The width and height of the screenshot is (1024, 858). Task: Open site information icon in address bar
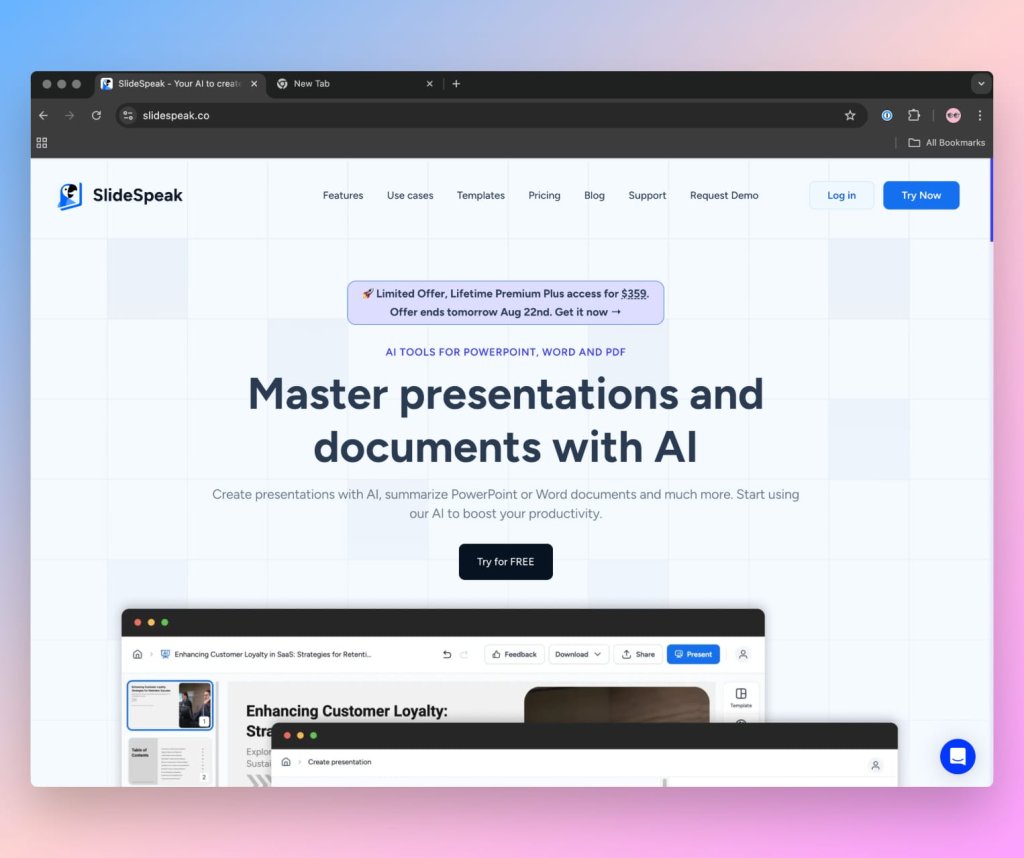pyautogui.click(x=128, y=116)
